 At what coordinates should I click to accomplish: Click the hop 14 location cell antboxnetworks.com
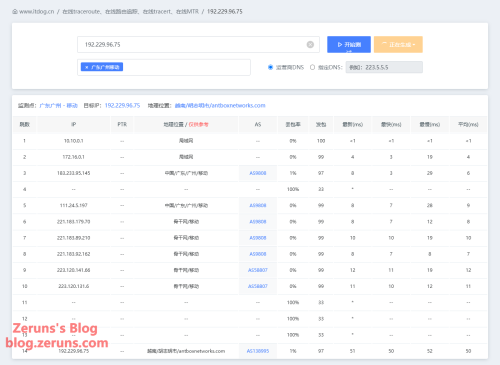click(x=186, y=351)
